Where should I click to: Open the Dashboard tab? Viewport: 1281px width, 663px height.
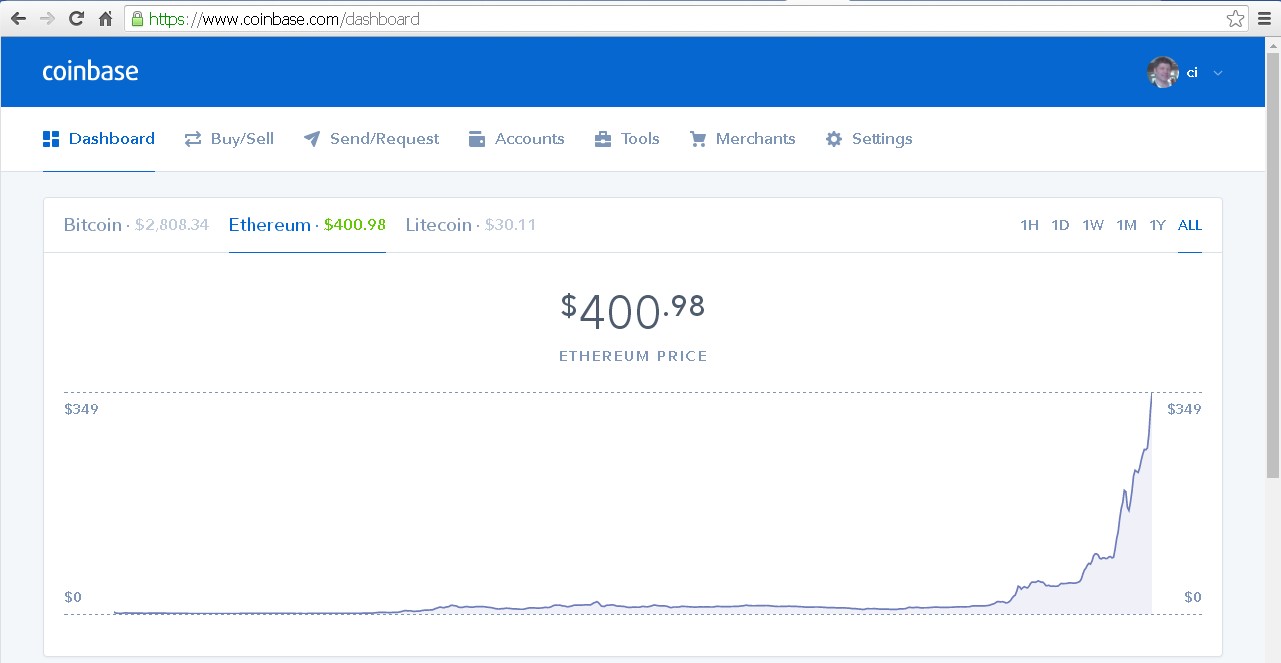click(99, 139)
